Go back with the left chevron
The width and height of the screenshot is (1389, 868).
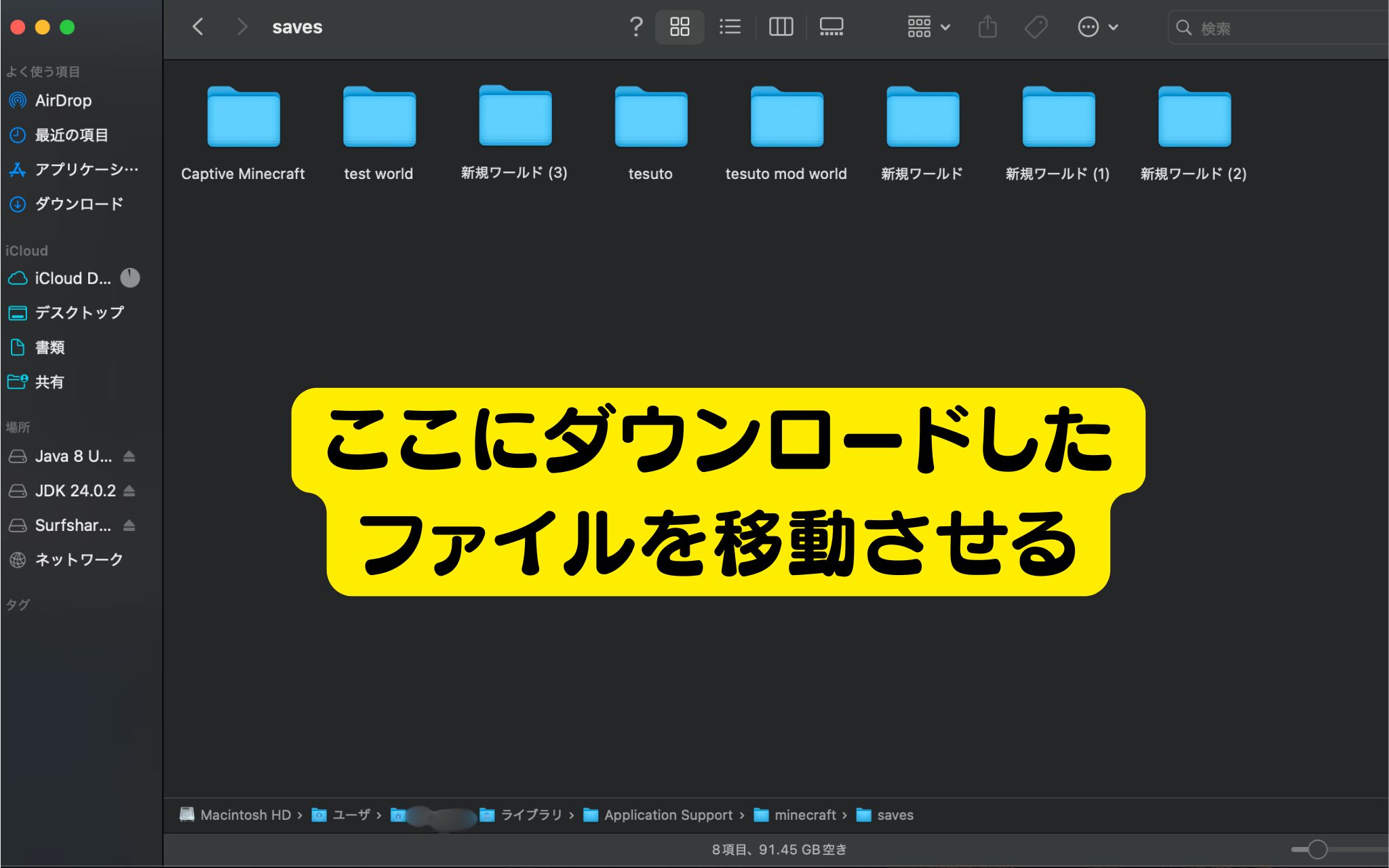click(x=198, y=27)
